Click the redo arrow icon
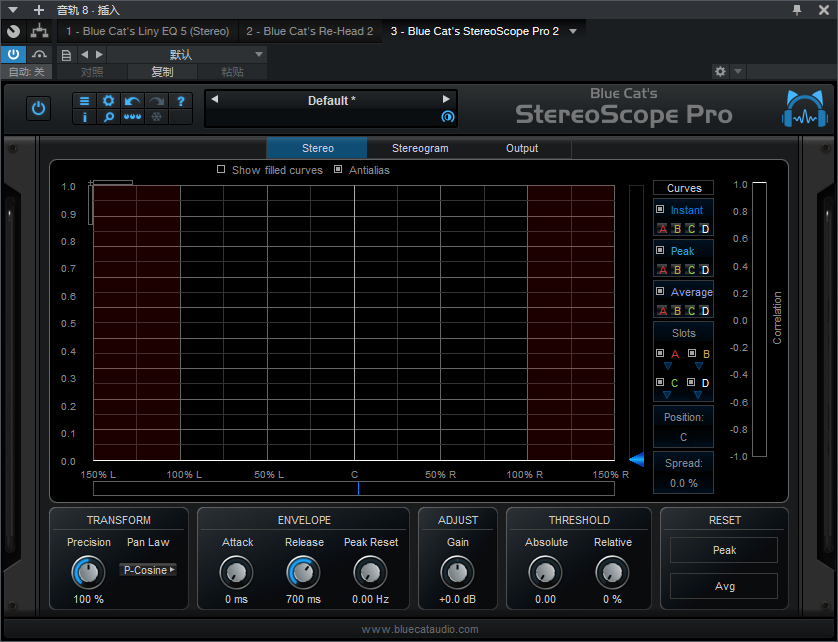Viewport: 838px width, 642px height. click(x=156, y=101)
